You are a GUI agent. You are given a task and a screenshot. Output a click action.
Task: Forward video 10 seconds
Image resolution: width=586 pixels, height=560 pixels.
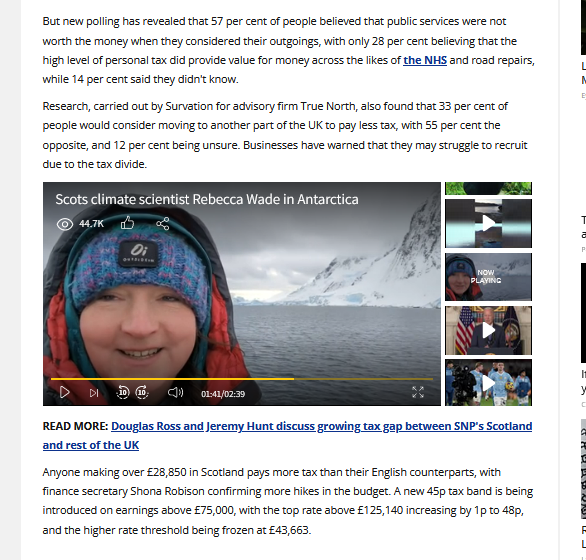[x=142, y=392]
